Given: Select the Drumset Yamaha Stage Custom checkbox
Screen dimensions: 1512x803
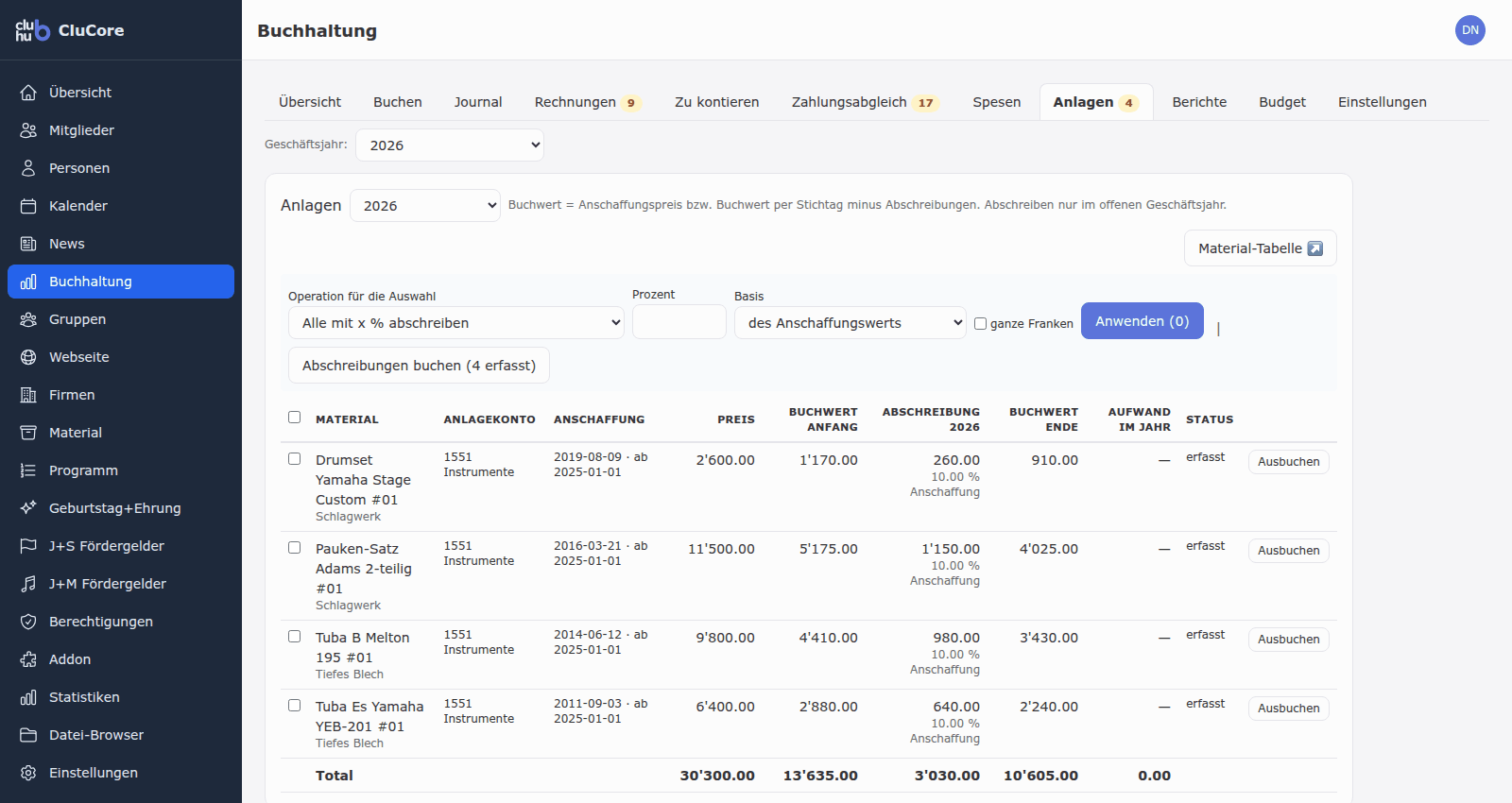Looking at the screenshot, I should (294, 459).
